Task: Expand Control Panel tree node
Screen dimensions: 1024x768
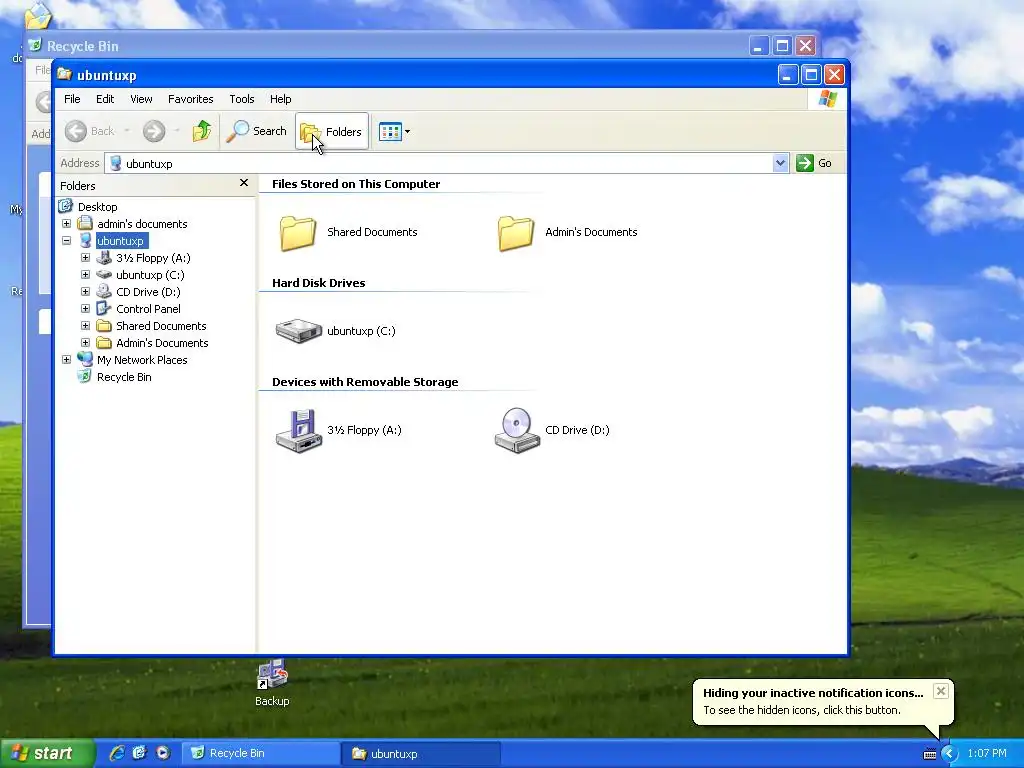Action: pyautogui.click(x=86, y=308)
